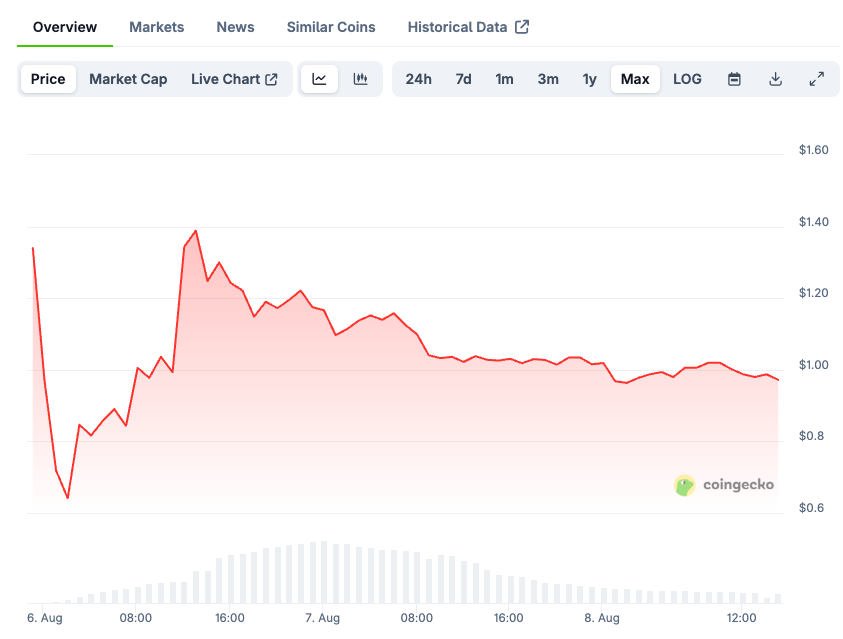The height and width of the screenshot is (639, 843).
Task: Open the News tab
Action: point(235,27)
